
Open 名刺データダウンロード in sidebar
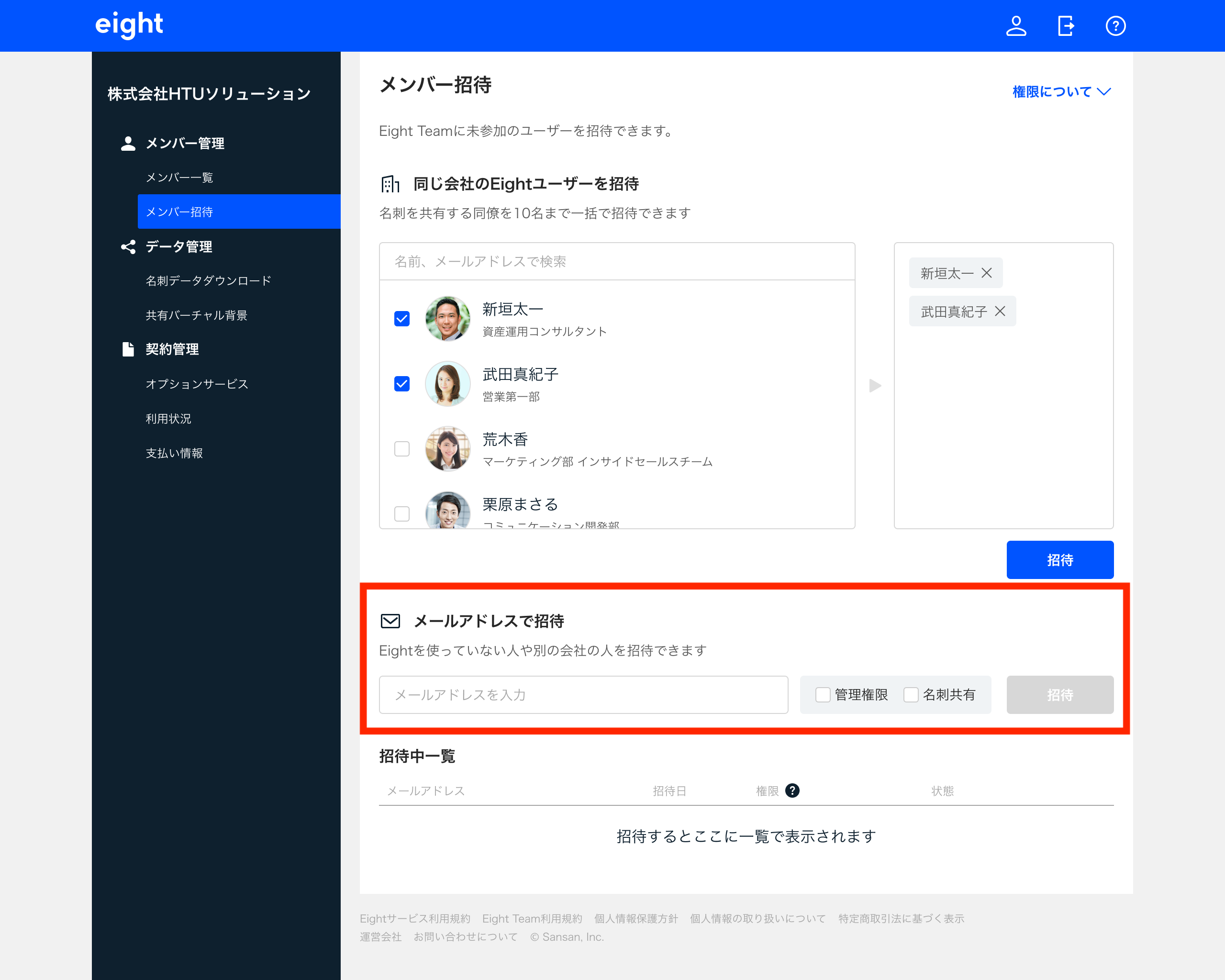209,280
